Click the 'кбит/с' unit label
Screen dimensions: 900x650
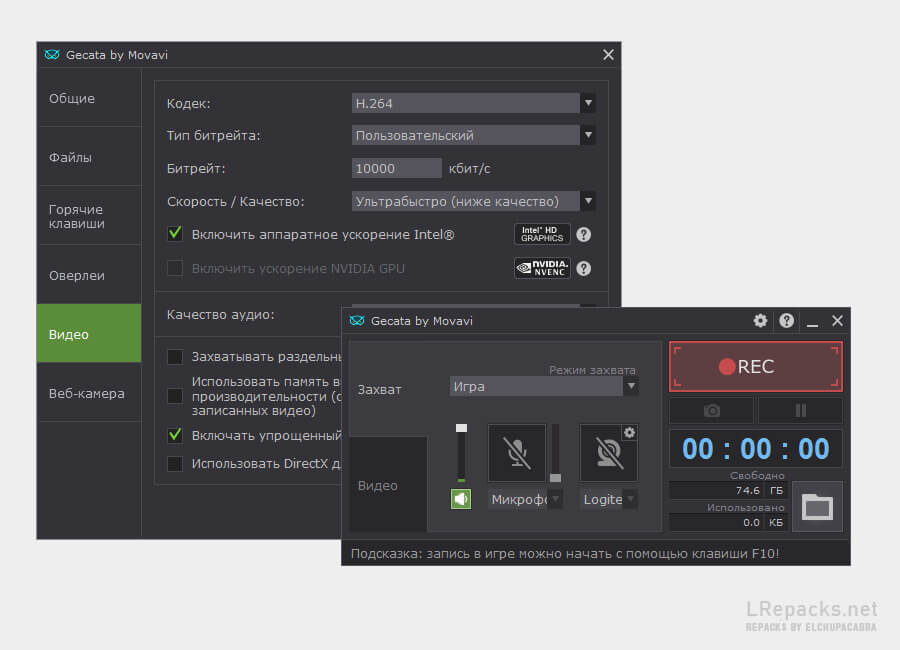tap(470, 168)
